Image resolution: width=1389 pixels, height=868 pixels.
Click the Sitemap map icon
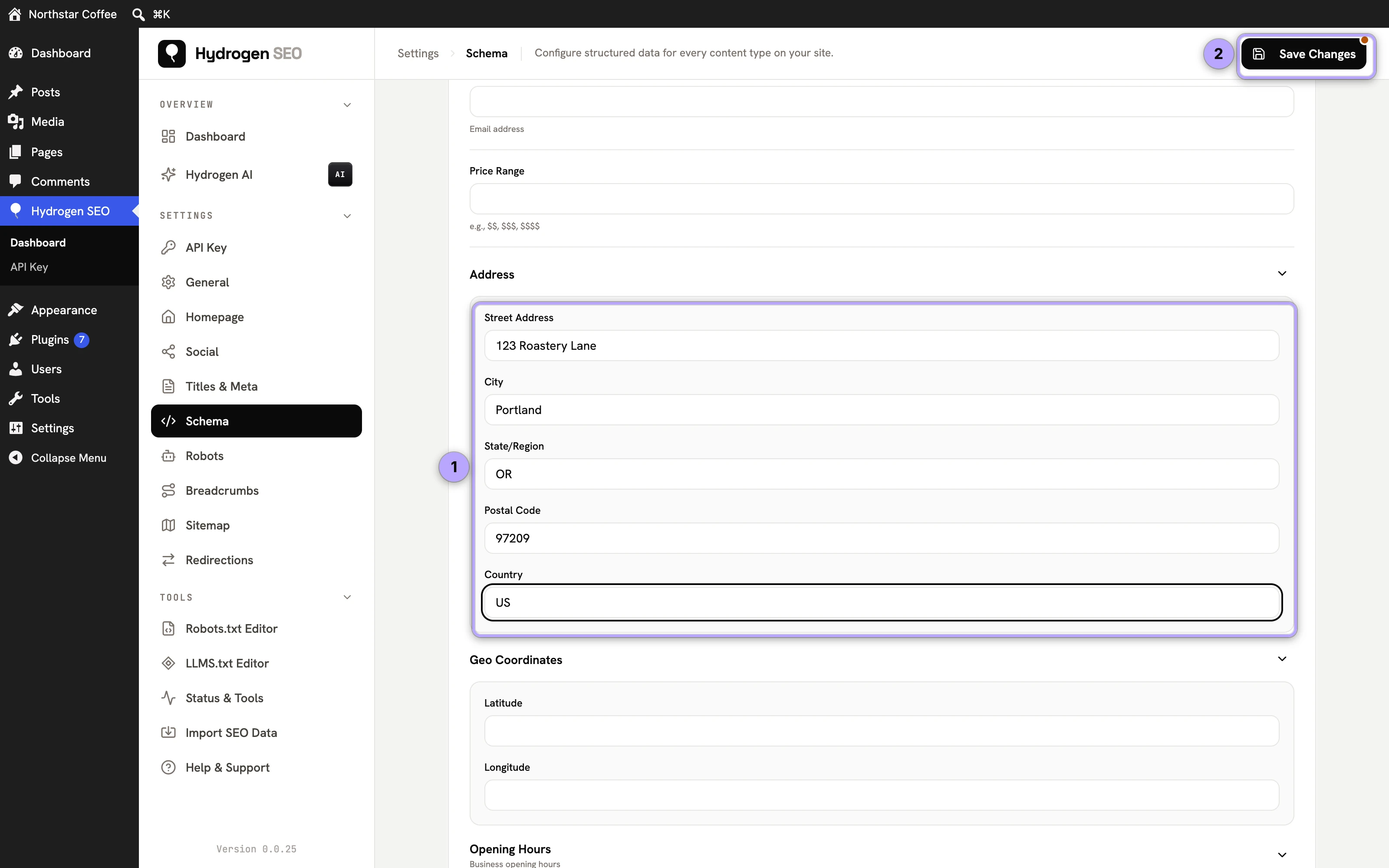click(168, 525)
